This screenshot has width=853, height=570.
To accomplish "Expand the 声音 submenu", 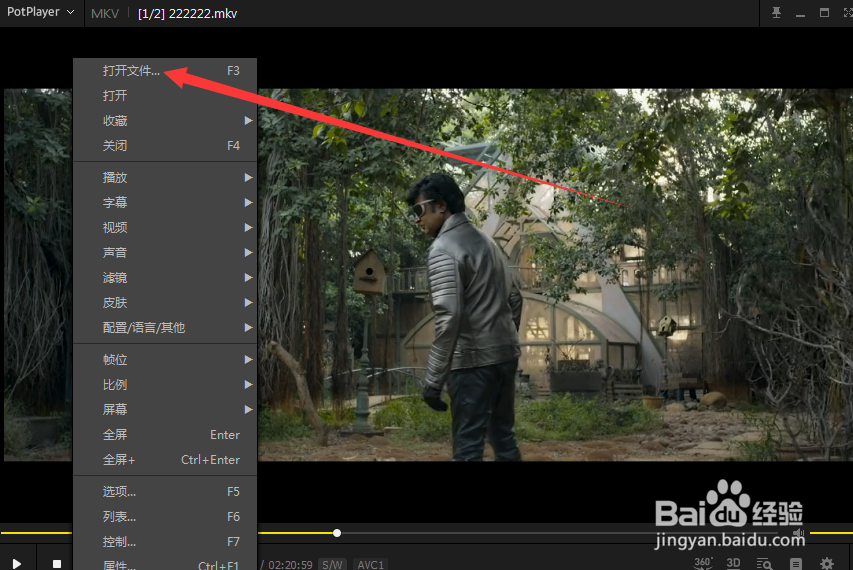I will 165,252.
